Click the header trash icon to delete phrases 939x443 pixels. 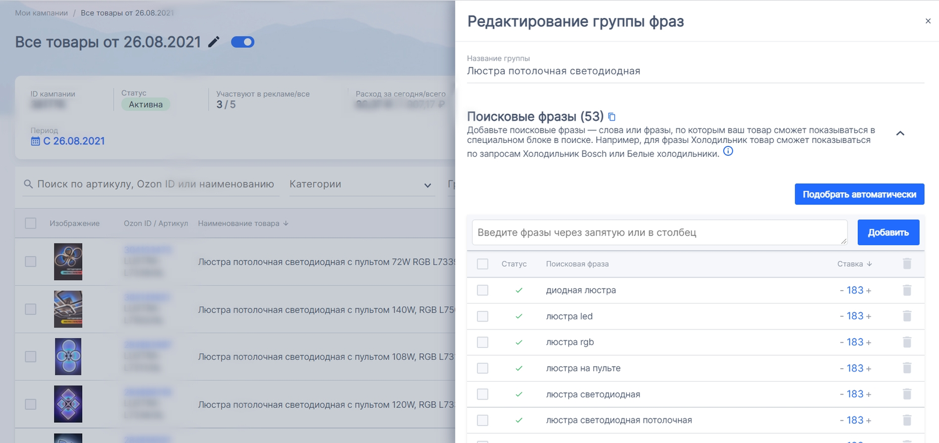[907, 263]
